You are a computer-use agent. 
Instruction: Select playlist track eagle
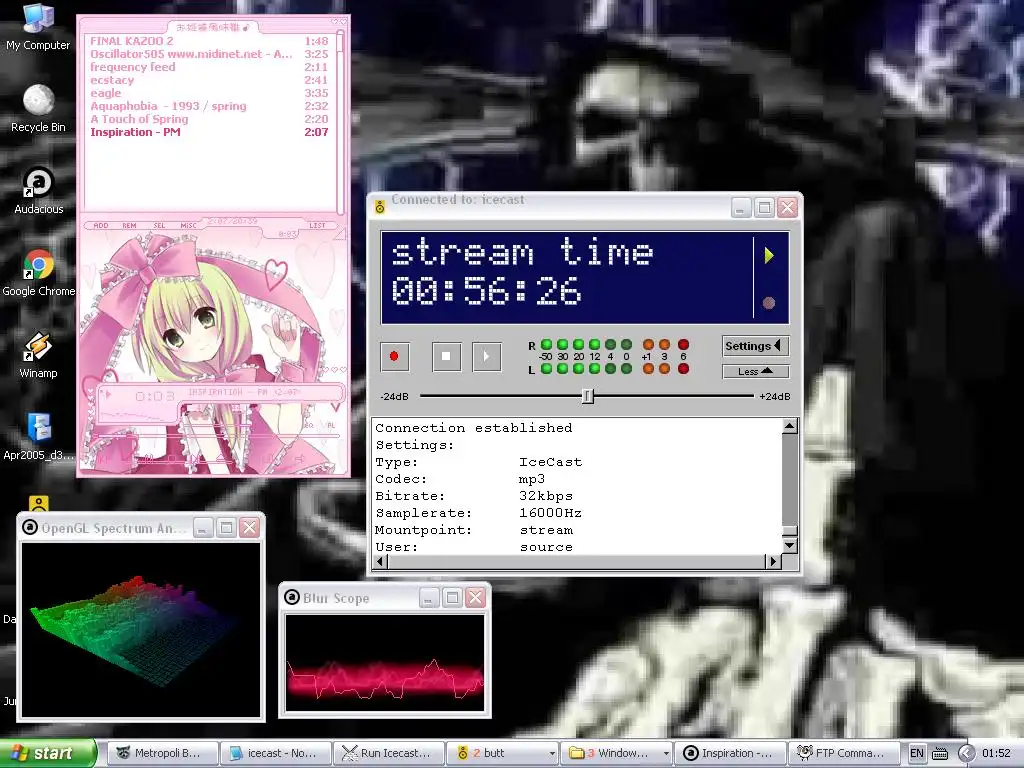click(x=209, y=93)
